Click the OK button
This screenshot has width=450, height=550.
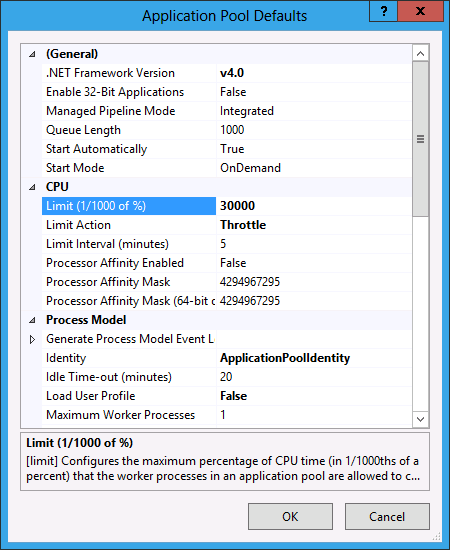pos(290,516)
